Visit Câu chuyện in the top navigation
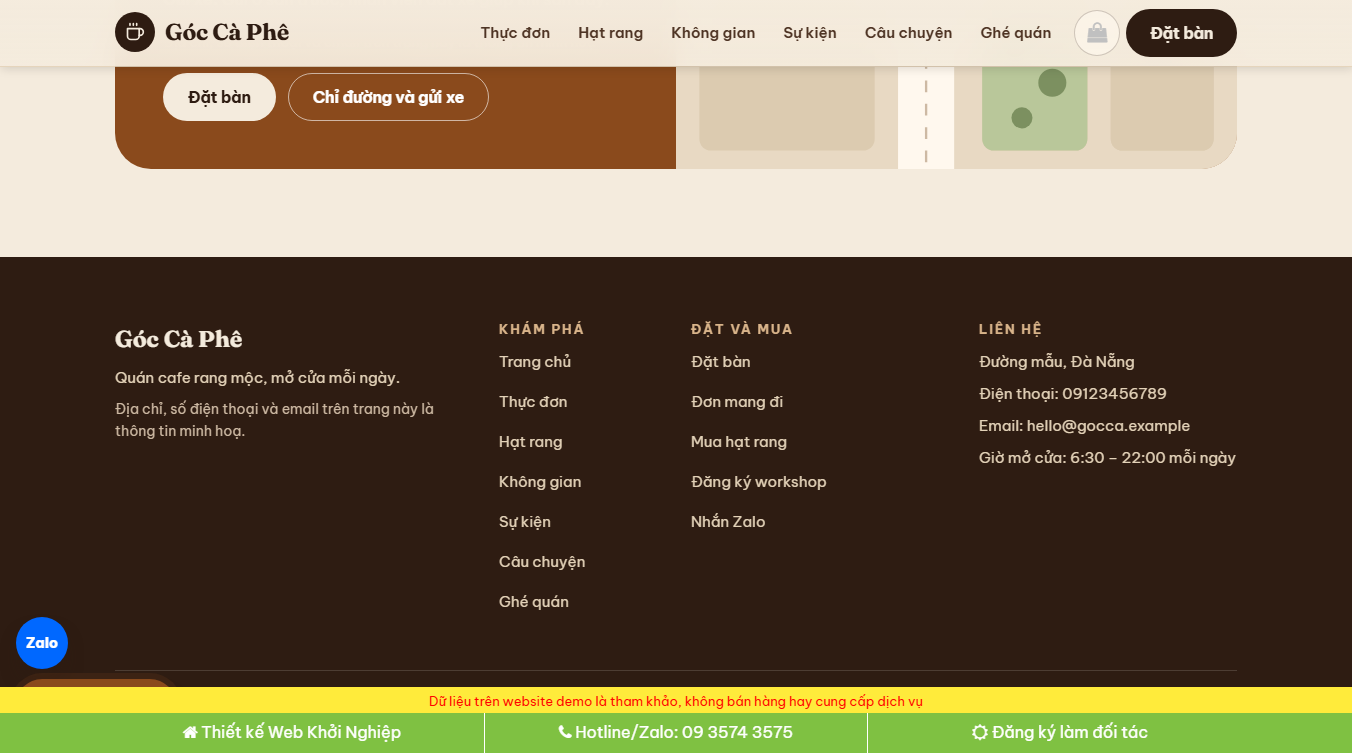Viewport: 1352px width, 753px height. (x=908, y=33)
